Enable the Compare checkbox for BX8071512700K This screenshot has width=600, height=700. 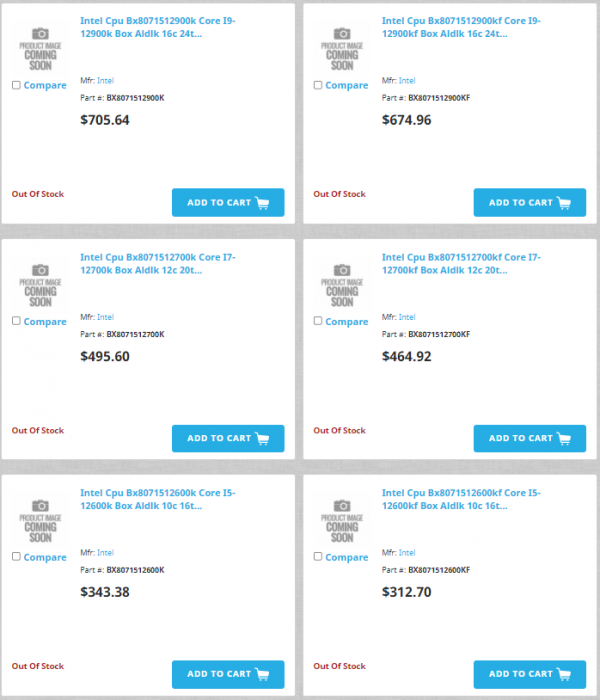[x=16, y=321]
